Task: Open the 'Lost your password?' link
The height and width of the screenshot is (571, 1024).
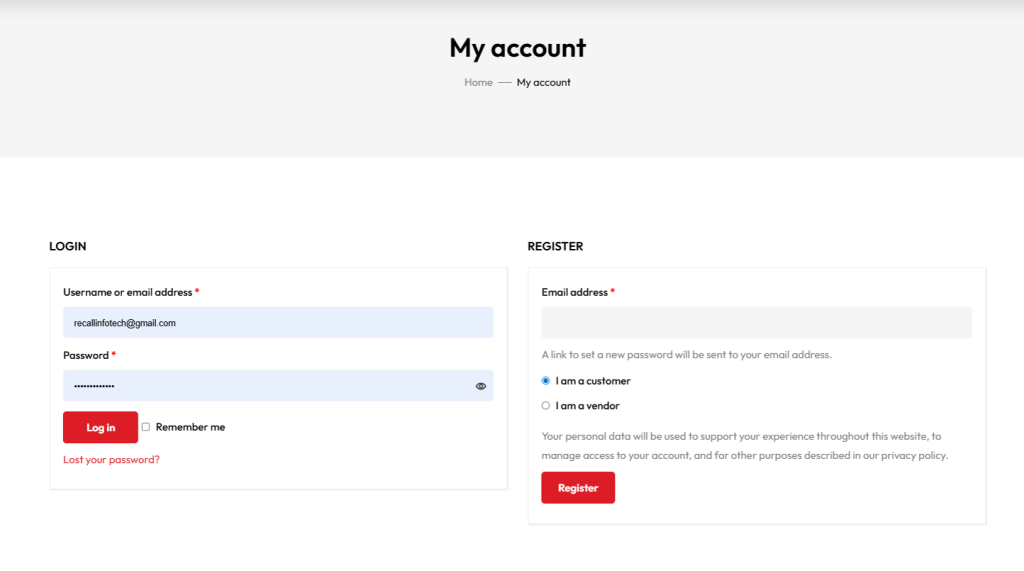Action: tap(111, 460)
